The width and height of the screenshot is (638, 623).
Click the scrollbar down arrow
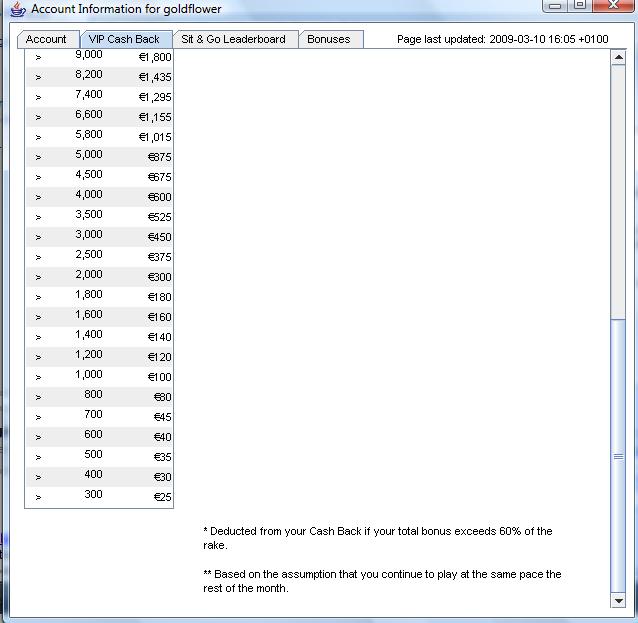coord(618,600)
